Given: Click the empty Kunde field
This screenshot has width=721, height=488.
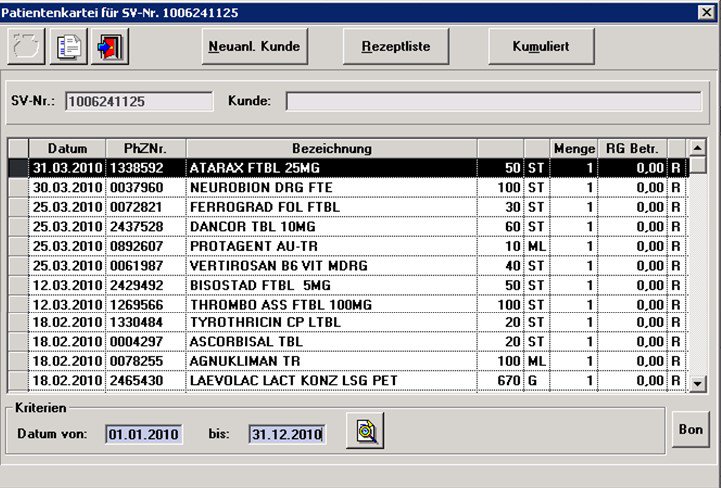Looking at the screenshot, I should pyautogui.click(x=494, y=101).
